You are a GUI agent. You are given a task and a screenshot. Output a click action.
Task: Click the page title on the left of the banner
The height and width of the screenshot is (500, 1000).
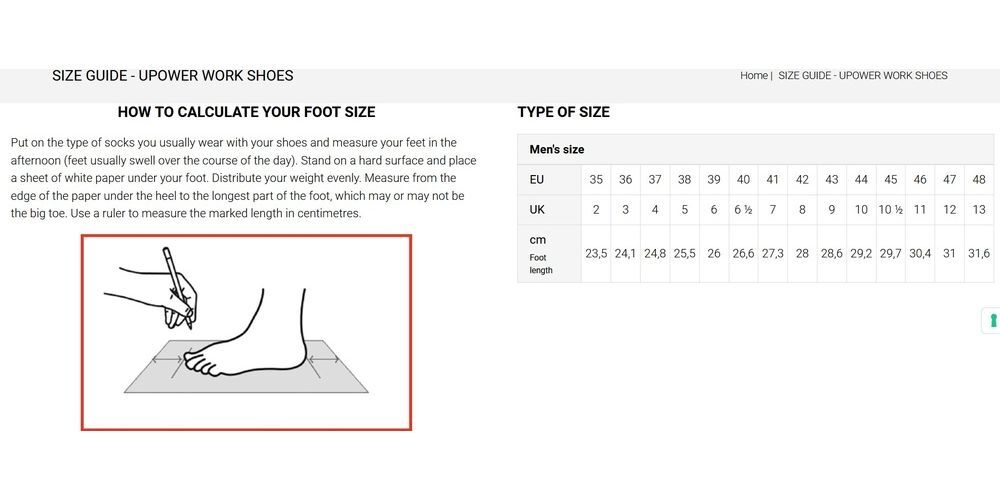click(172, 76)
